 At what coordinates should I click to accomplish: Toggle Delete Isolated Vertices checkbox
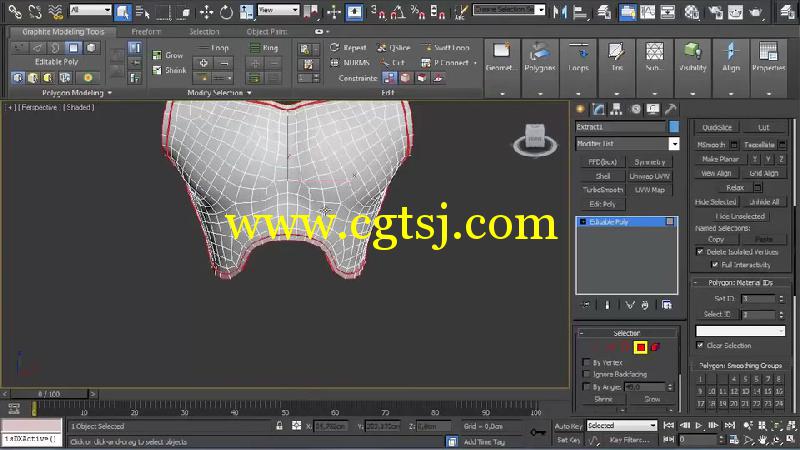click(700, 252)
